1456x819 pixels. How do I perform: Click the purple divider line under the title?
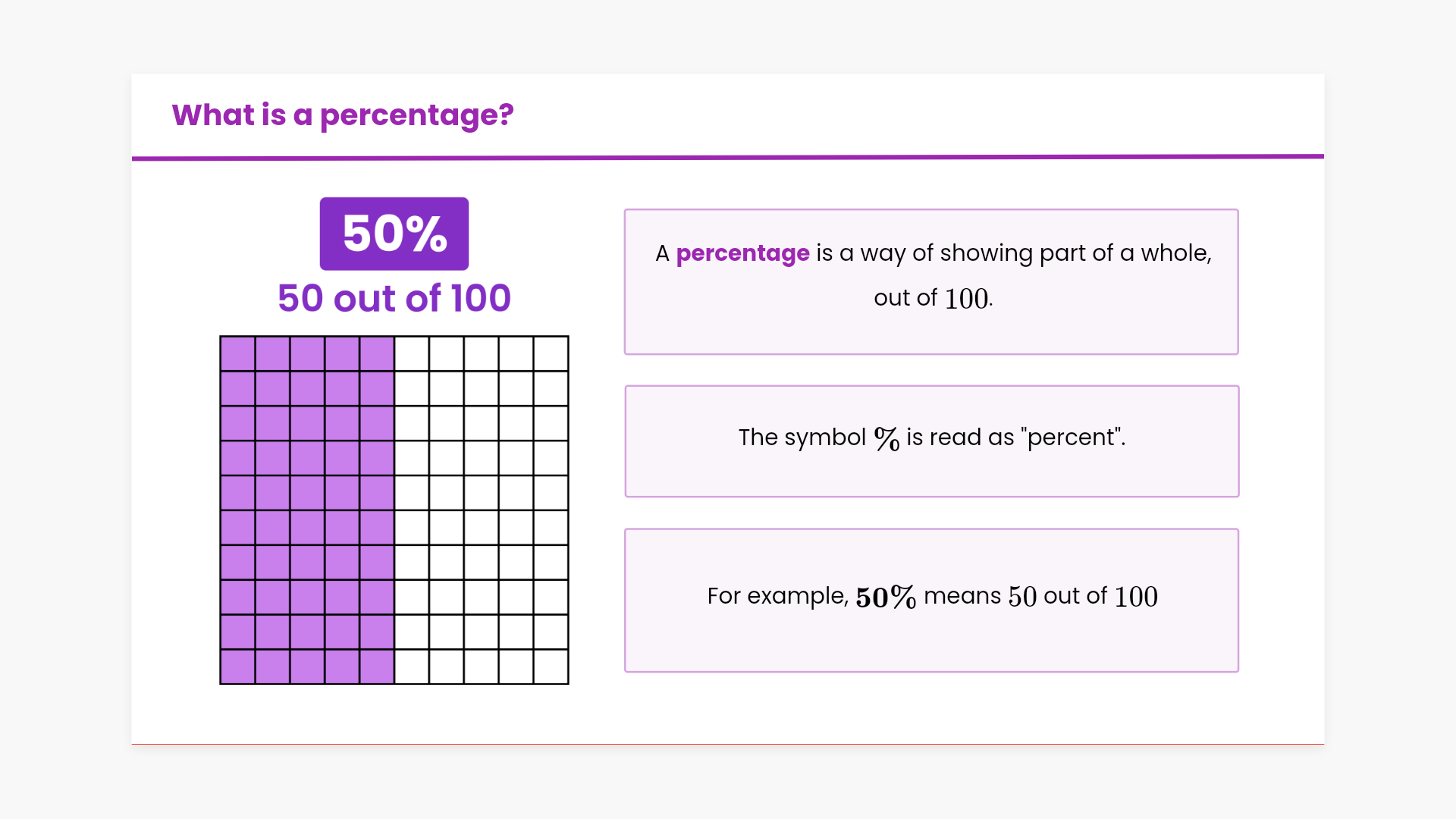click(728, 158)
